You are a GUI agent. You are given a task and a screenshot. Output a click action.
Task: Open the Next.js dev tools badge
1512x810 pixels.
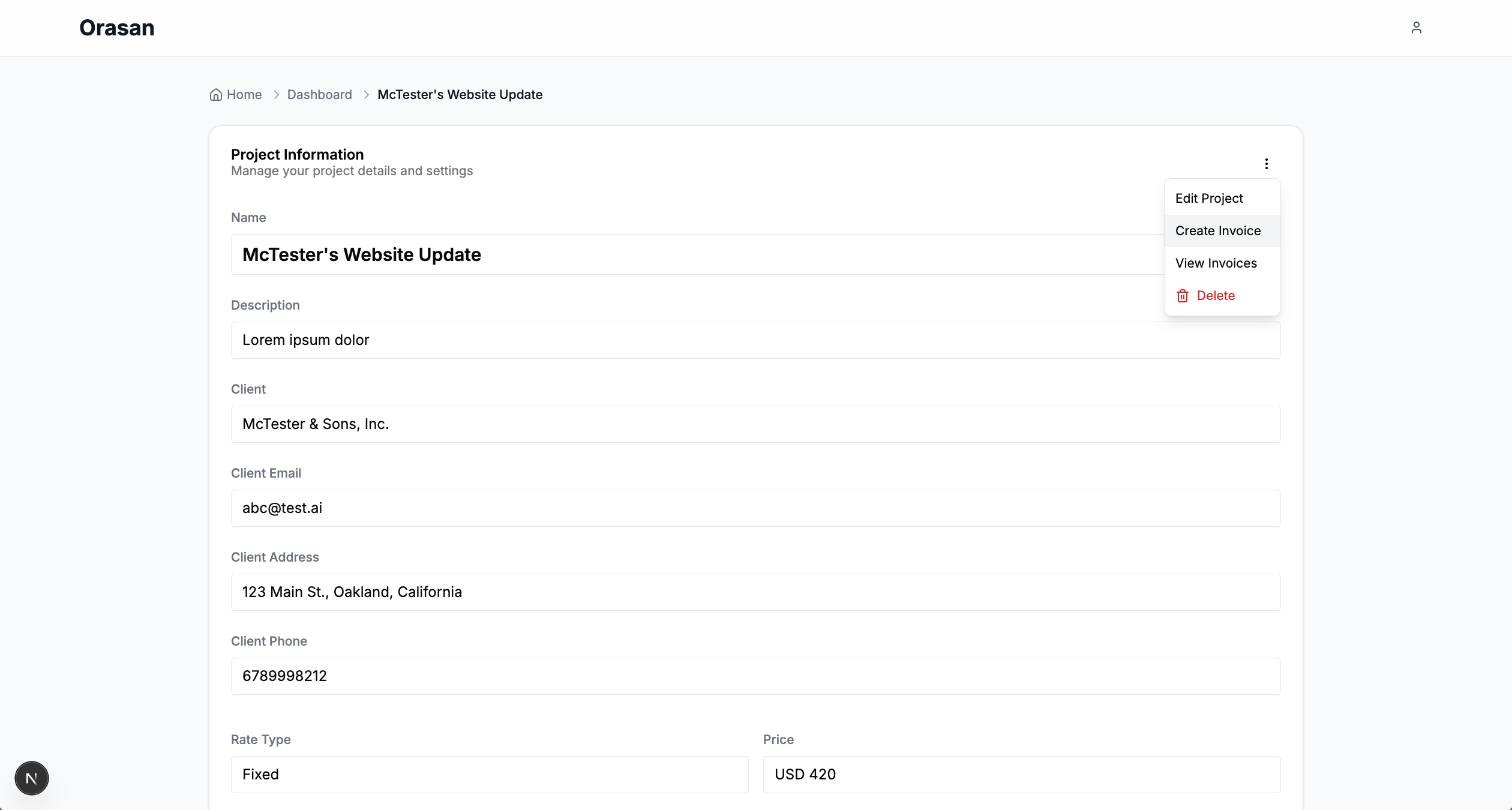(32, 778)
